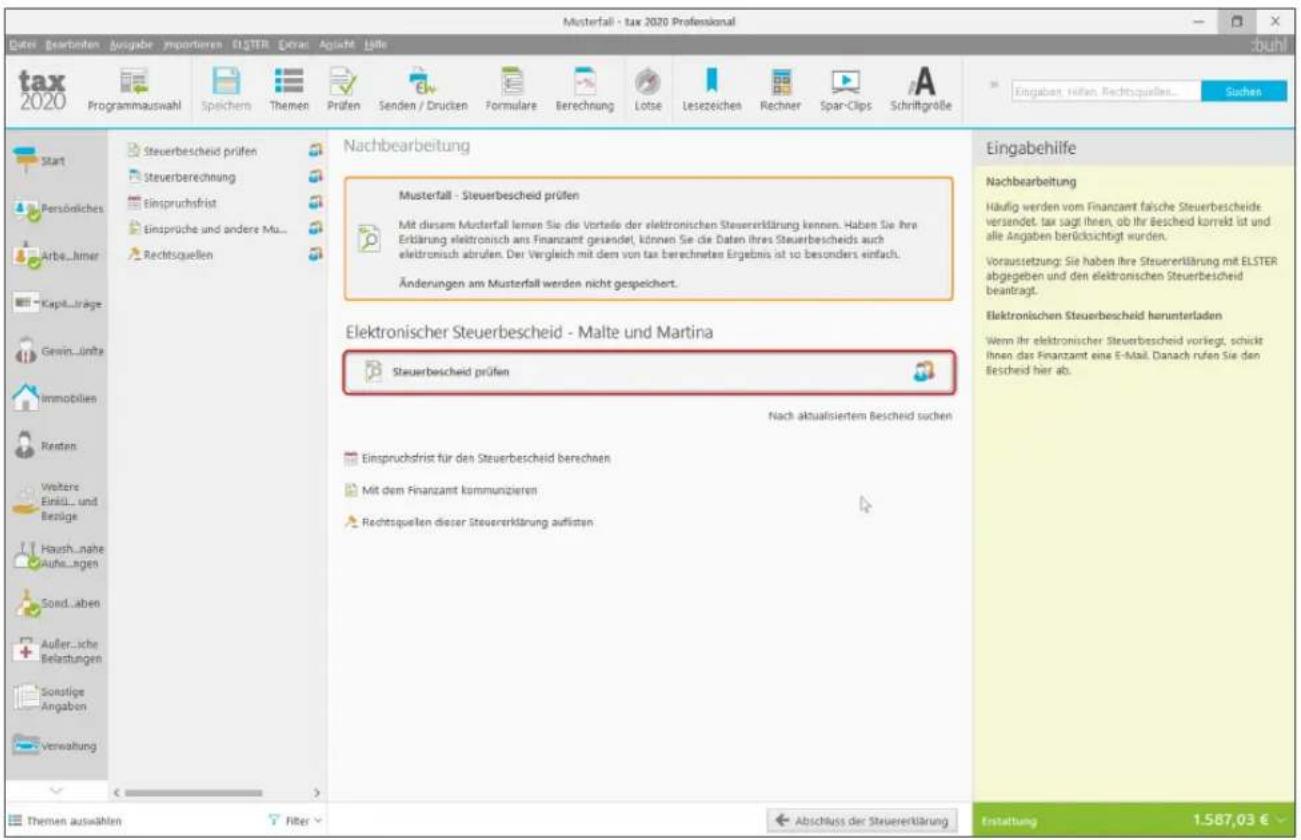The image size is (1301, 840).
Task: Click the Suchen search button
Action: (1244, 90)
